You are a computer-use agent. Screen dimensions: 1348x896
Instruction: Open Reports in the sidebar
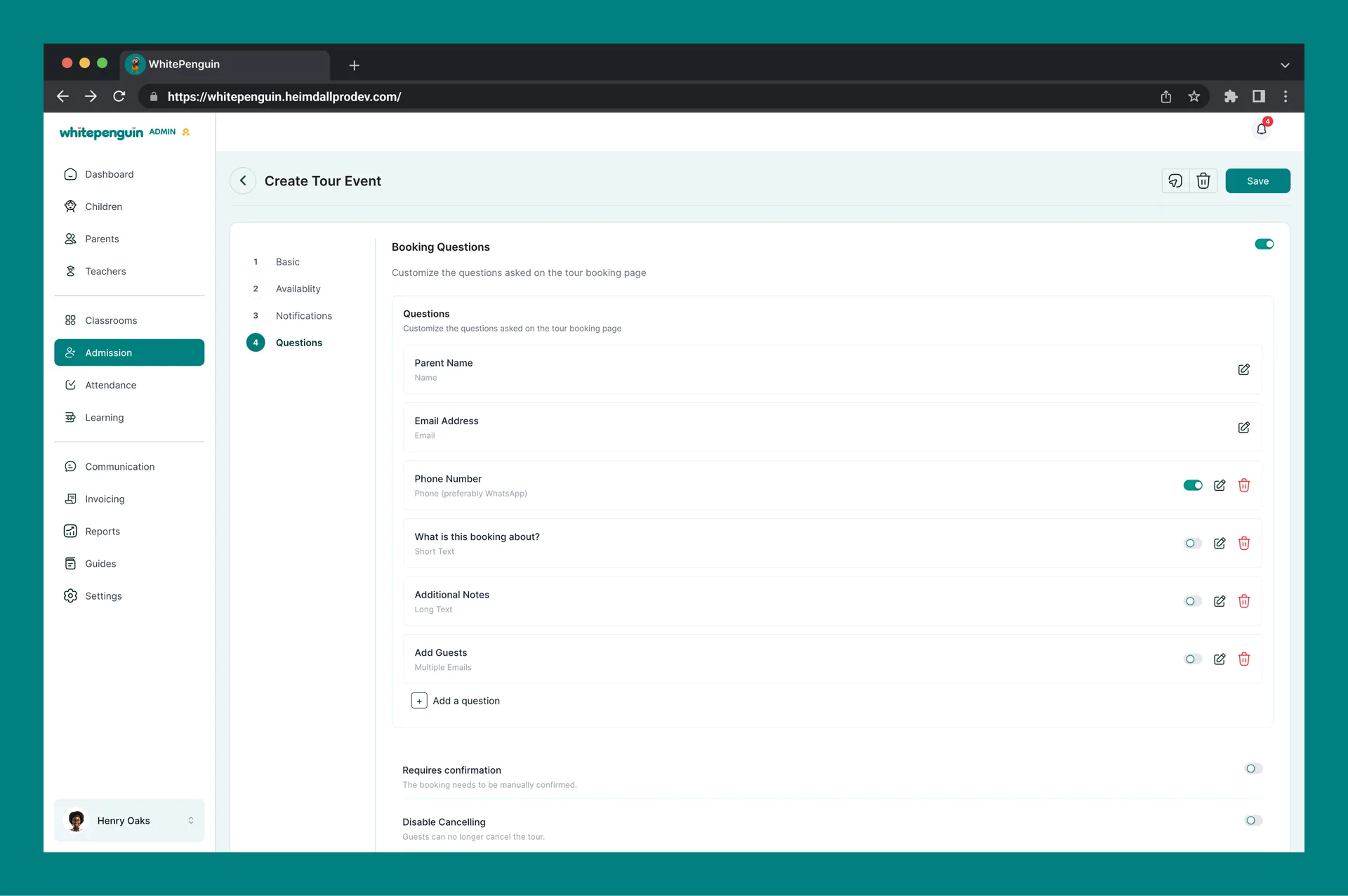coord(129,531)
